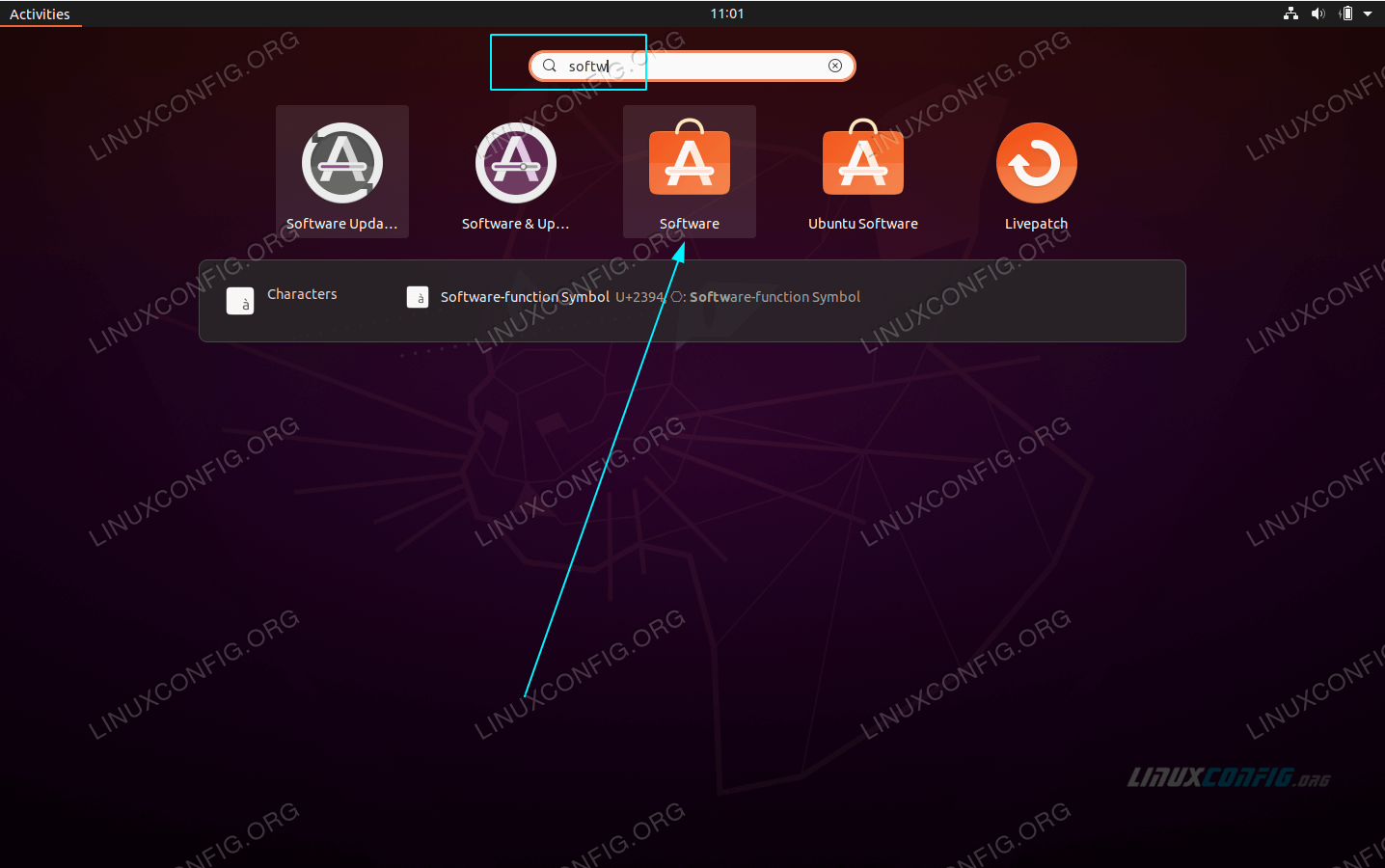Launch the Ubuntu Software app icon
This screenshot has height=868, width=1385.
[x=863, y=157]
